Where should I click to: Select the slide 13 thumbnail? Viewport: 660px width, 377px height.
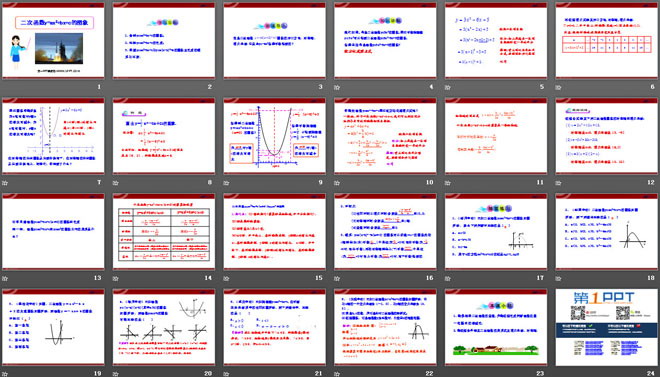53,231
